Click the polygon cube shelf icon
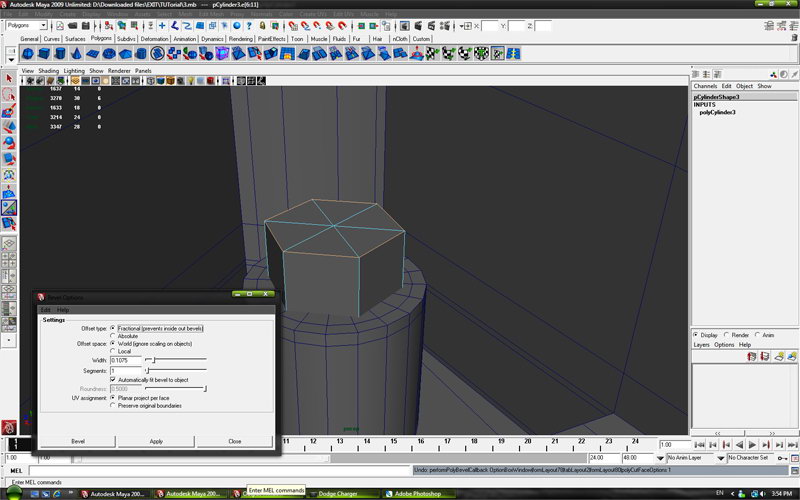 46,54
